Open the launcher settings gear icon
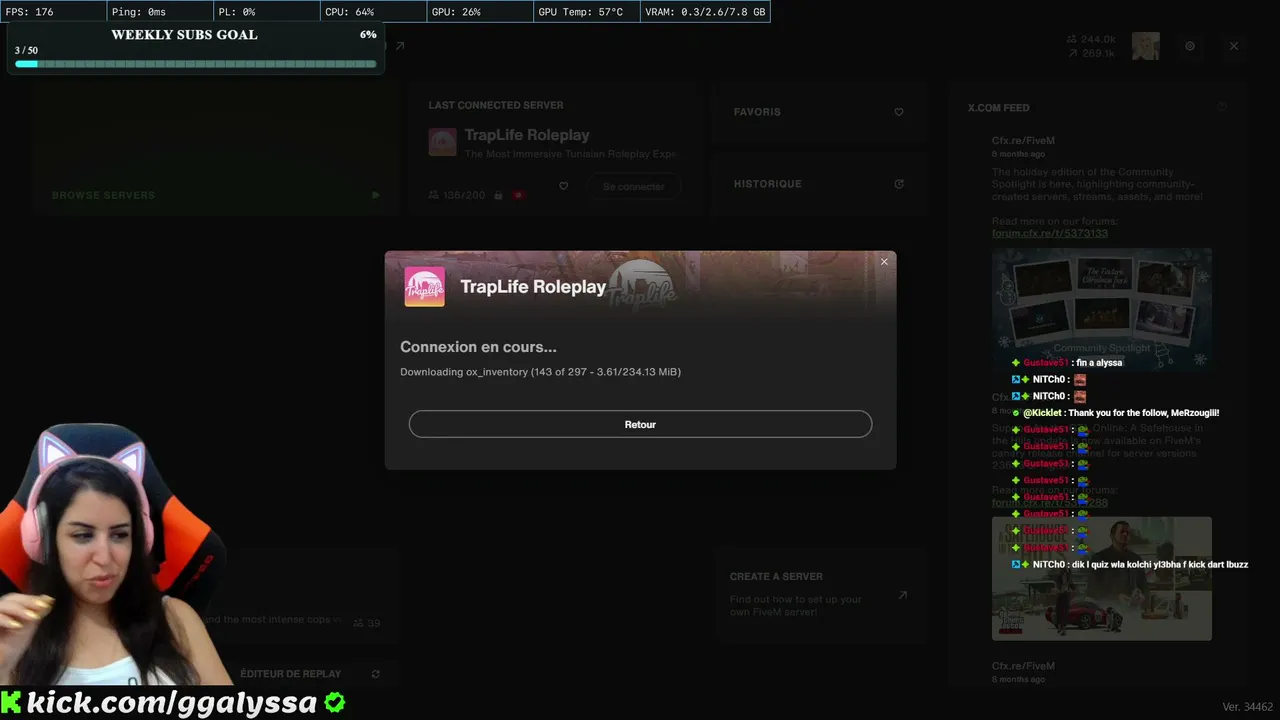 click(1190, 46)
